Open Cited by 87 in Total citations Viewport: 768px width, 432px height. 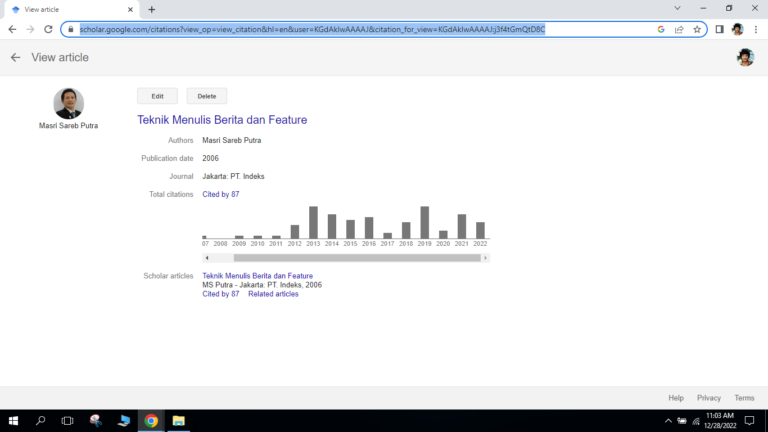coord(221,194)
